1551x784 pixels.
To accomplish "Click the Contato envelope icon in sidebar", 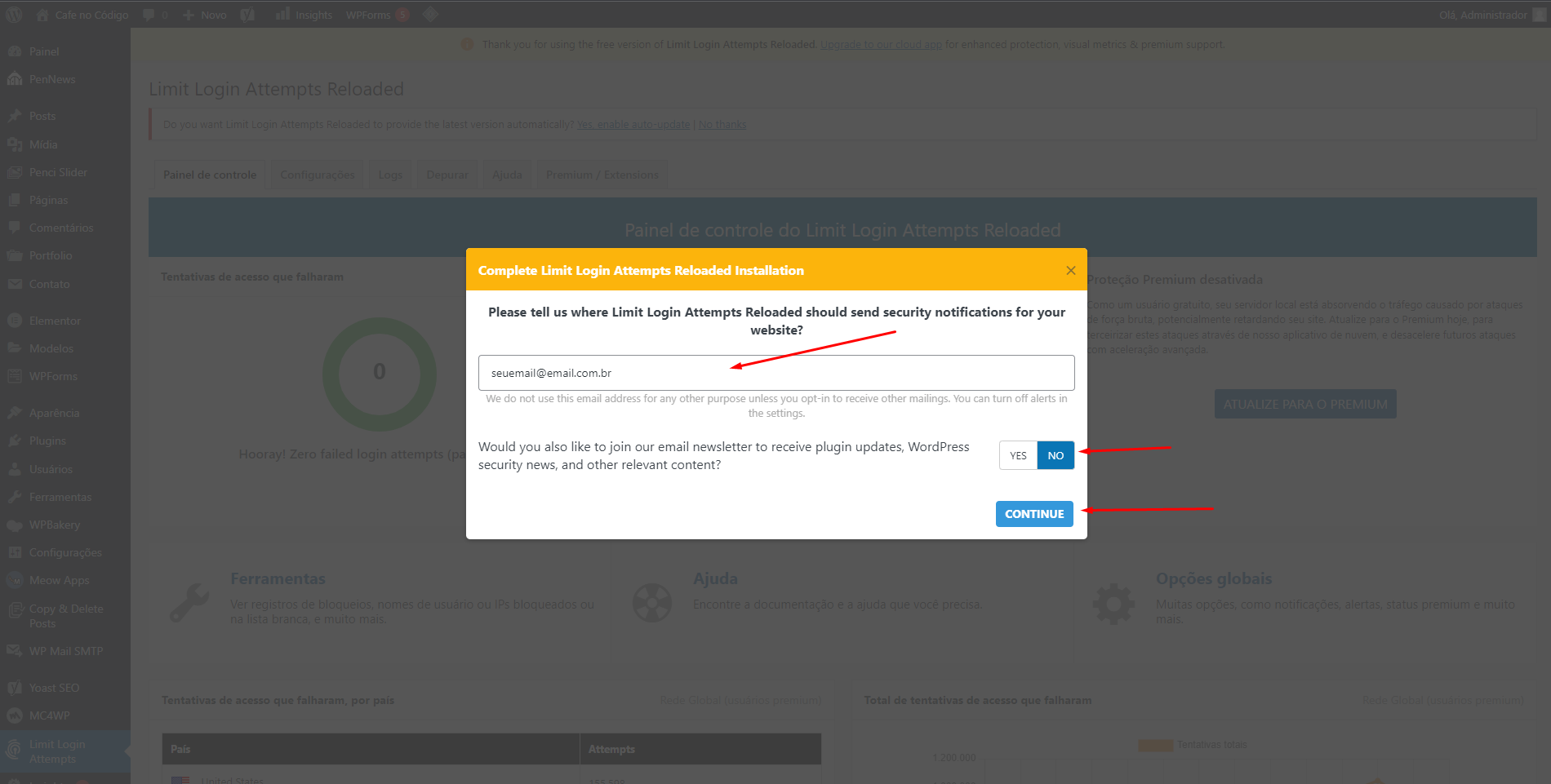I will click(x=15, y=284).
